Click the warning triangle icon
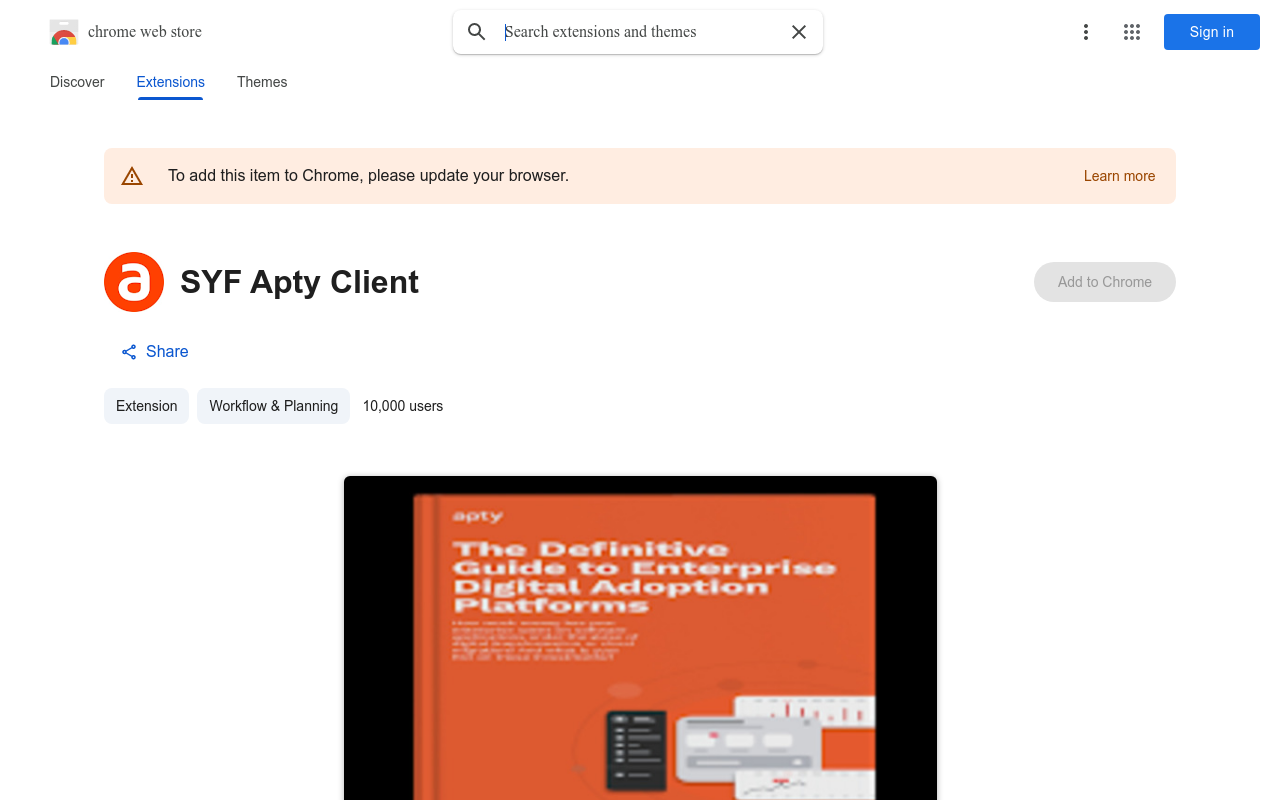Screen dimensions: 1280x800 coord(132,176)
